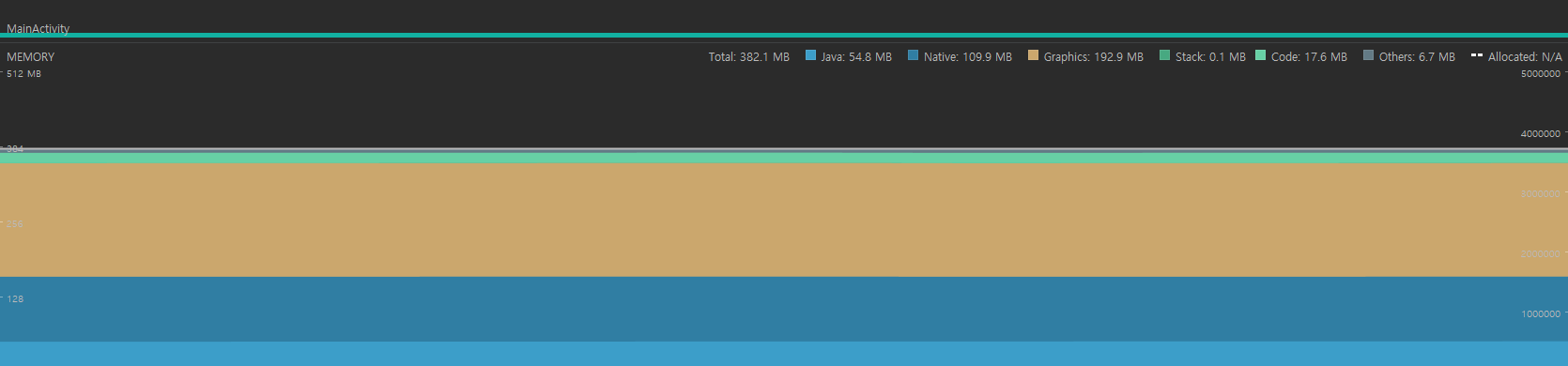Image resolution: width=1568 pixels, height=366 pixels.
Task: Click the teal MainActivity lifecycle bar
Action: [x=784, y=36]
